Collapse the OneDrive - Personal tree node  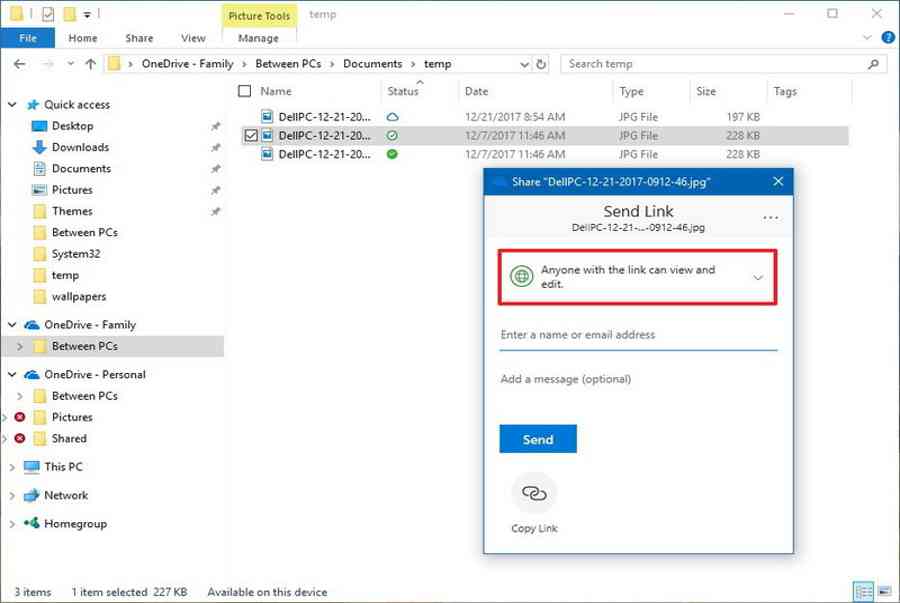pyautogui.click(x=12, y=375)
